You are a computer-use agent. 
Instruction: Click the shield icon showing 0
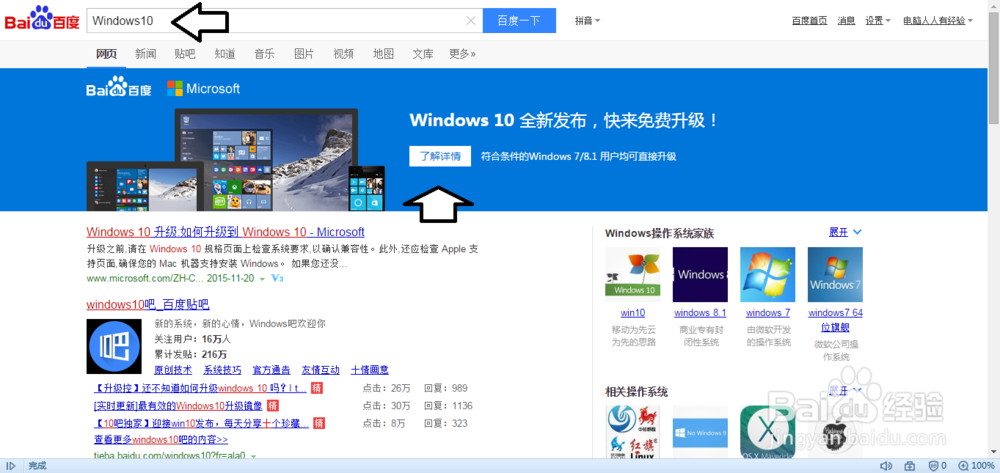[936, 466]
